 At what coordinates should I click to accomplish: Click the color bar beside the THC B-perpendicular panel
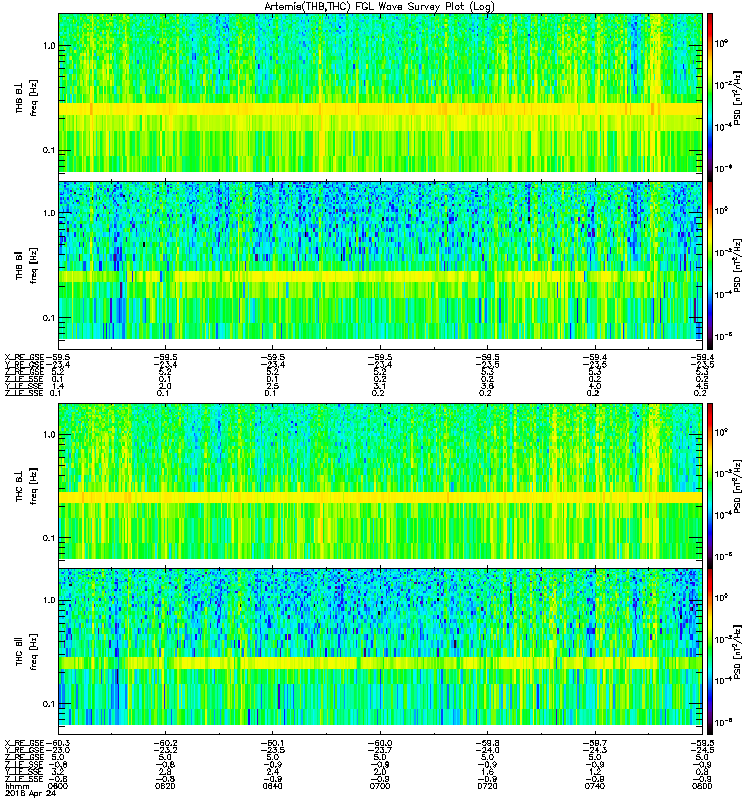pyautogui.click(x=710, y=486)
